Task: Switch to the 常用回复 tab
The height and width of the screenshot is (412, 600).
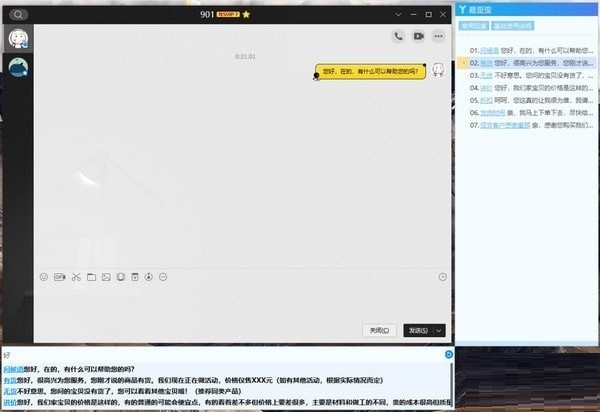Action: point(476,26)
